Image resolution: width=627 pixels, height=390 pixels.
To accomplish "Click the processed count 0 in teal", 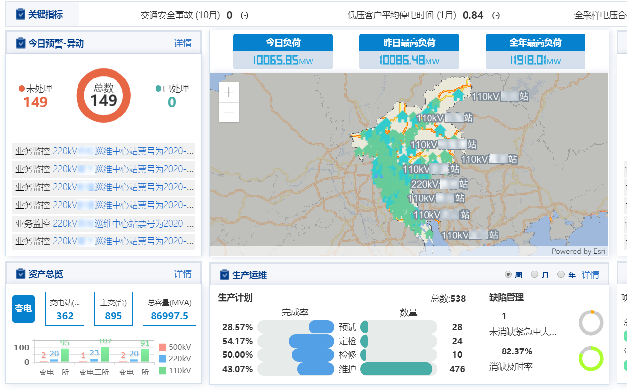I will [x=172, y=102].
